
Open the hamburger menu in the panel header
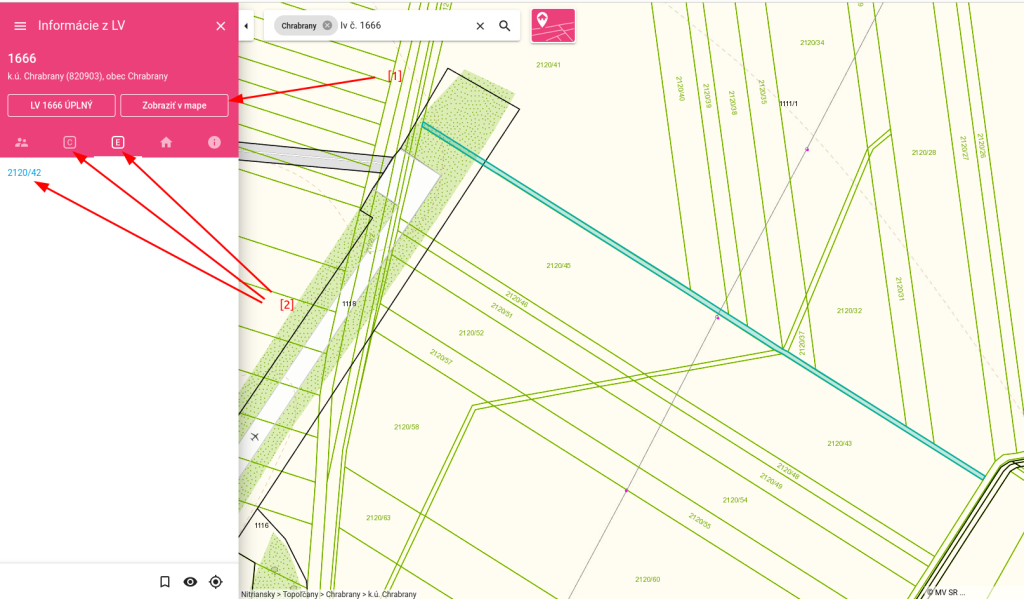point(20,26)
